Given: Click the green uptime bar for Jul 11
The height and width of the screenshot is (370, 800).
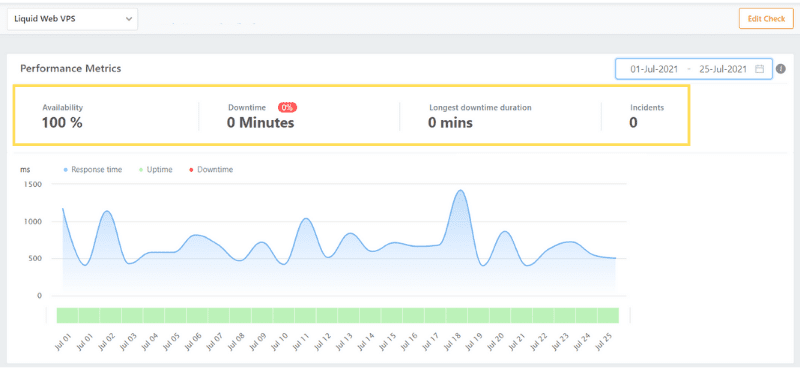Looking at the screenshot, I should point(305,315).
